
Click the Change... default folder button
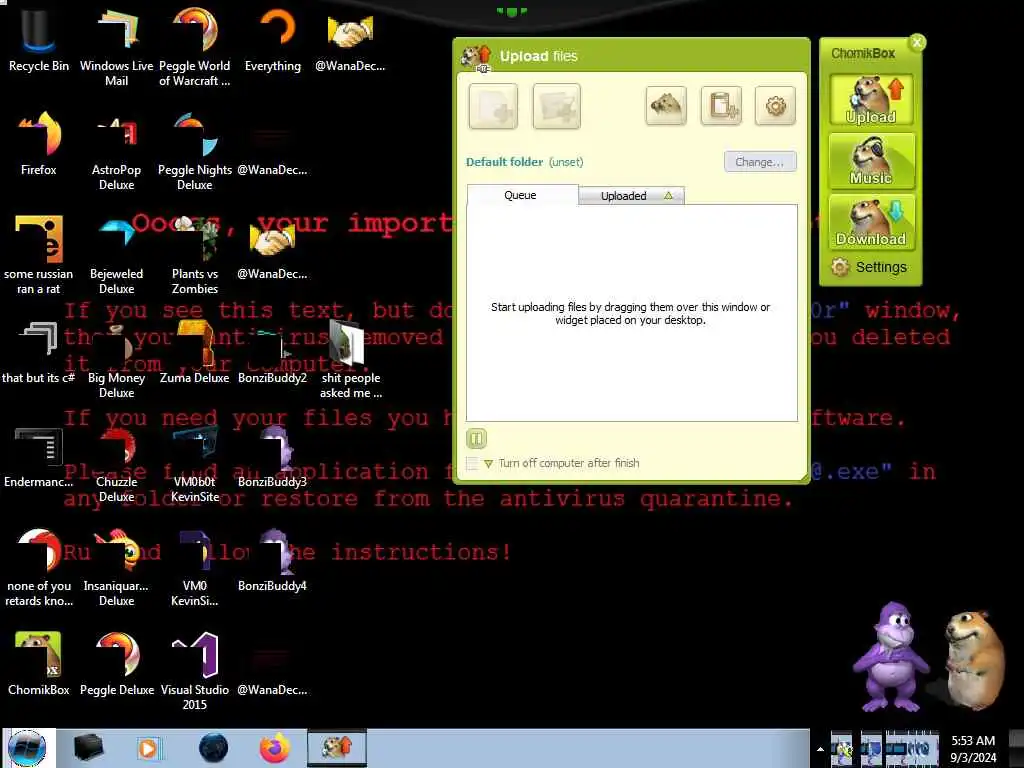(x=760, y=162)
